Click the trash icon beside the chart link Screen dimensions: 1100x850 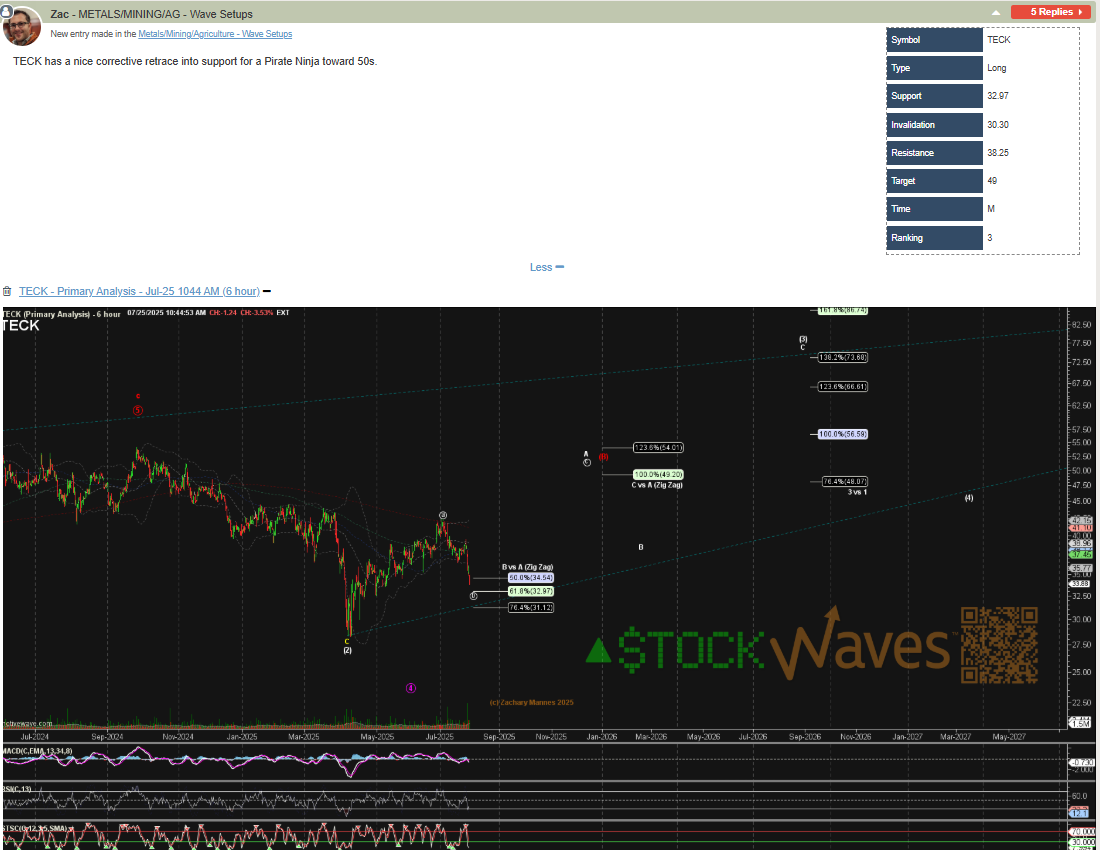click(7, 291)
